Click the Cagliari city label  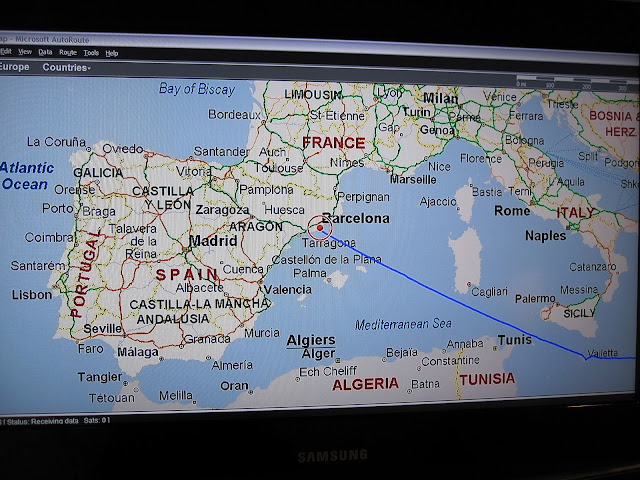[x=489, y=291]
